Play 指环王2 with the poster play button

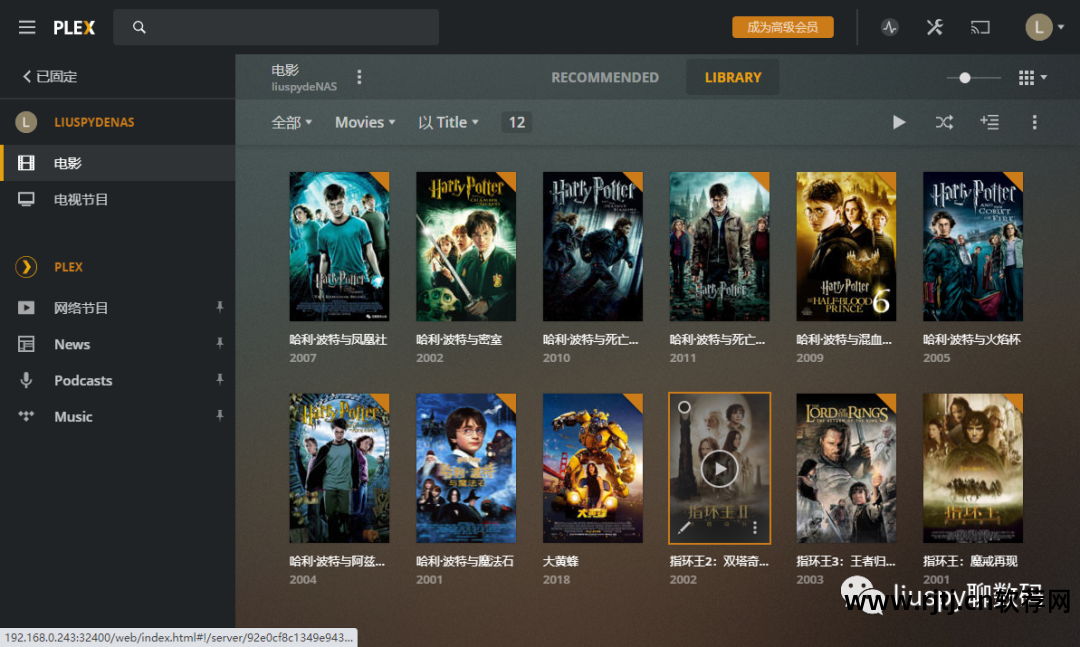click(719, 469)
